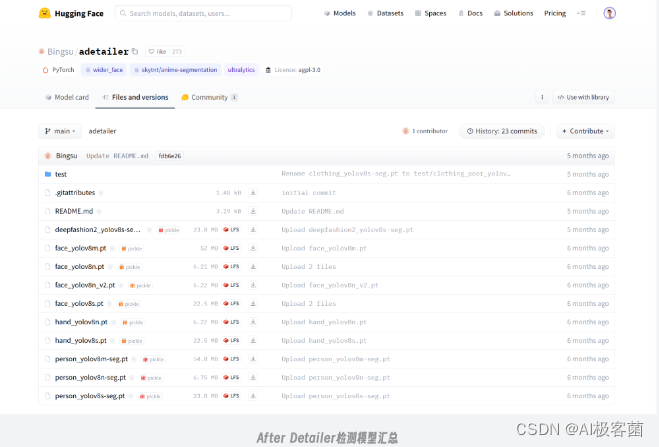Download the README.md file
The image size is (659, 447).
pos(253,211)
